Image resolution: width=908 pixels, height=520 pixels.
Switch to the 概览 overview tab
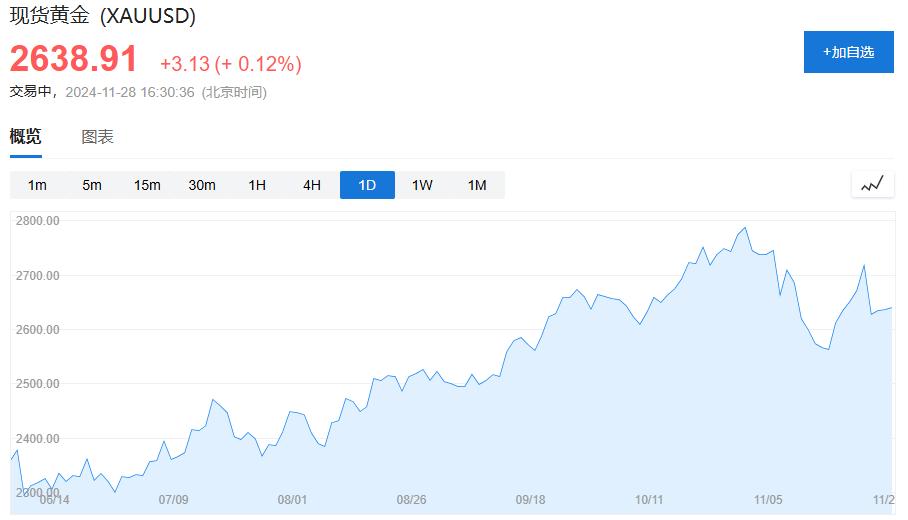pos(26,137)
